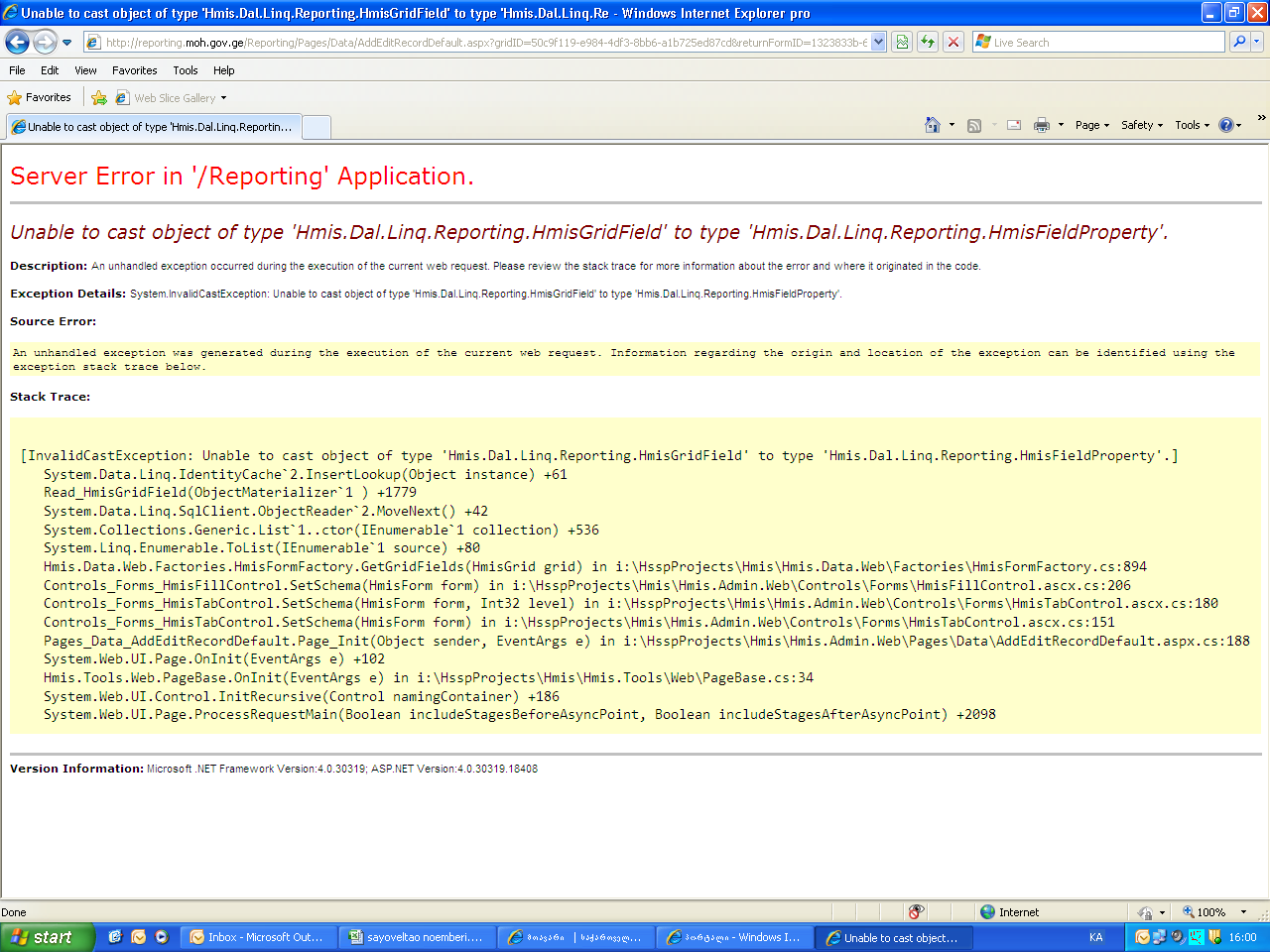Open the Page dropdown menu
This screenshot has width=1270, height=952.
pyautogui.click(x=1091, y=125)
